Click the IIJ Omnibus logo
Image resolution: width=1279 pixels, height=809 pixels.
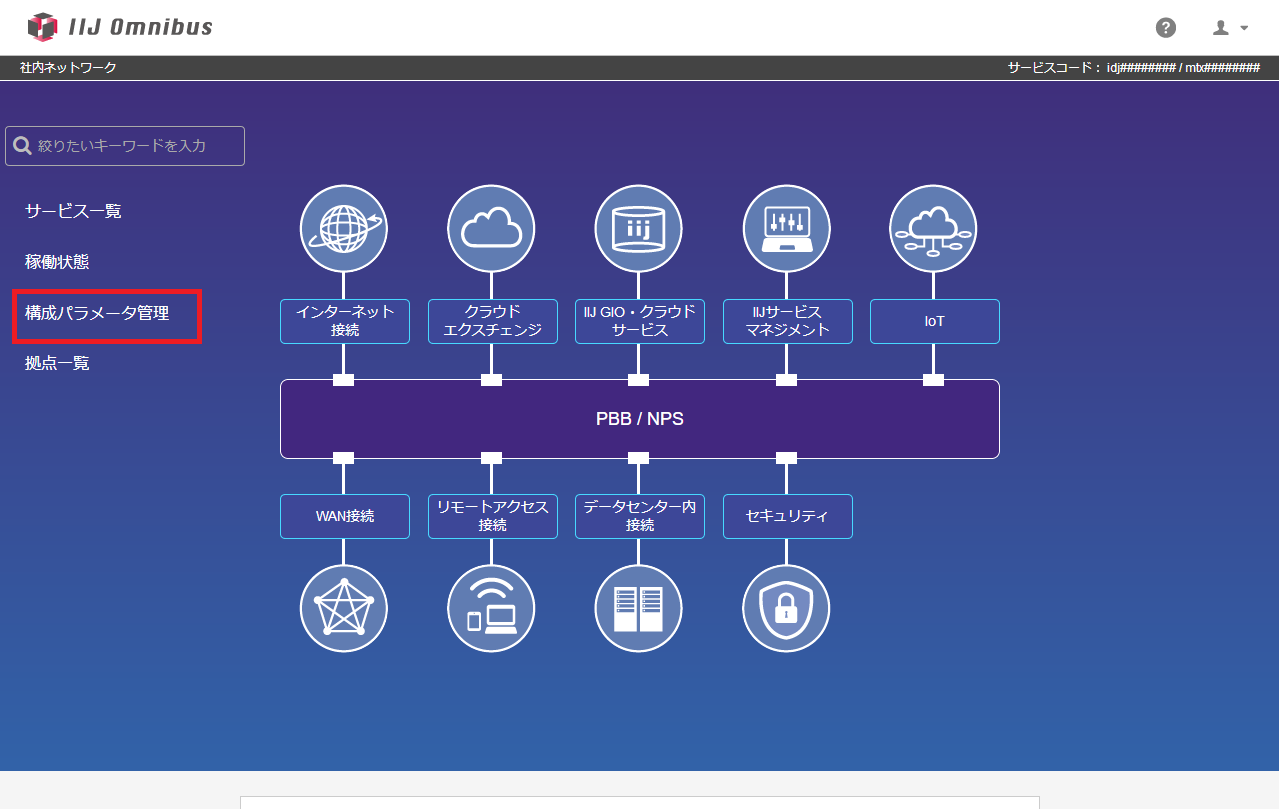[x=120, y=27]
